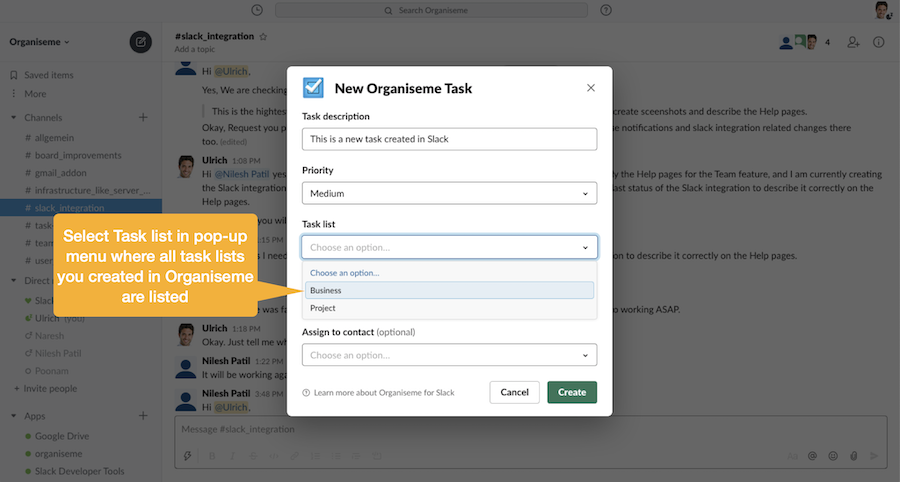
Task: Open the Priority dropdown set to Medium
Action: (x=449, y=193)
